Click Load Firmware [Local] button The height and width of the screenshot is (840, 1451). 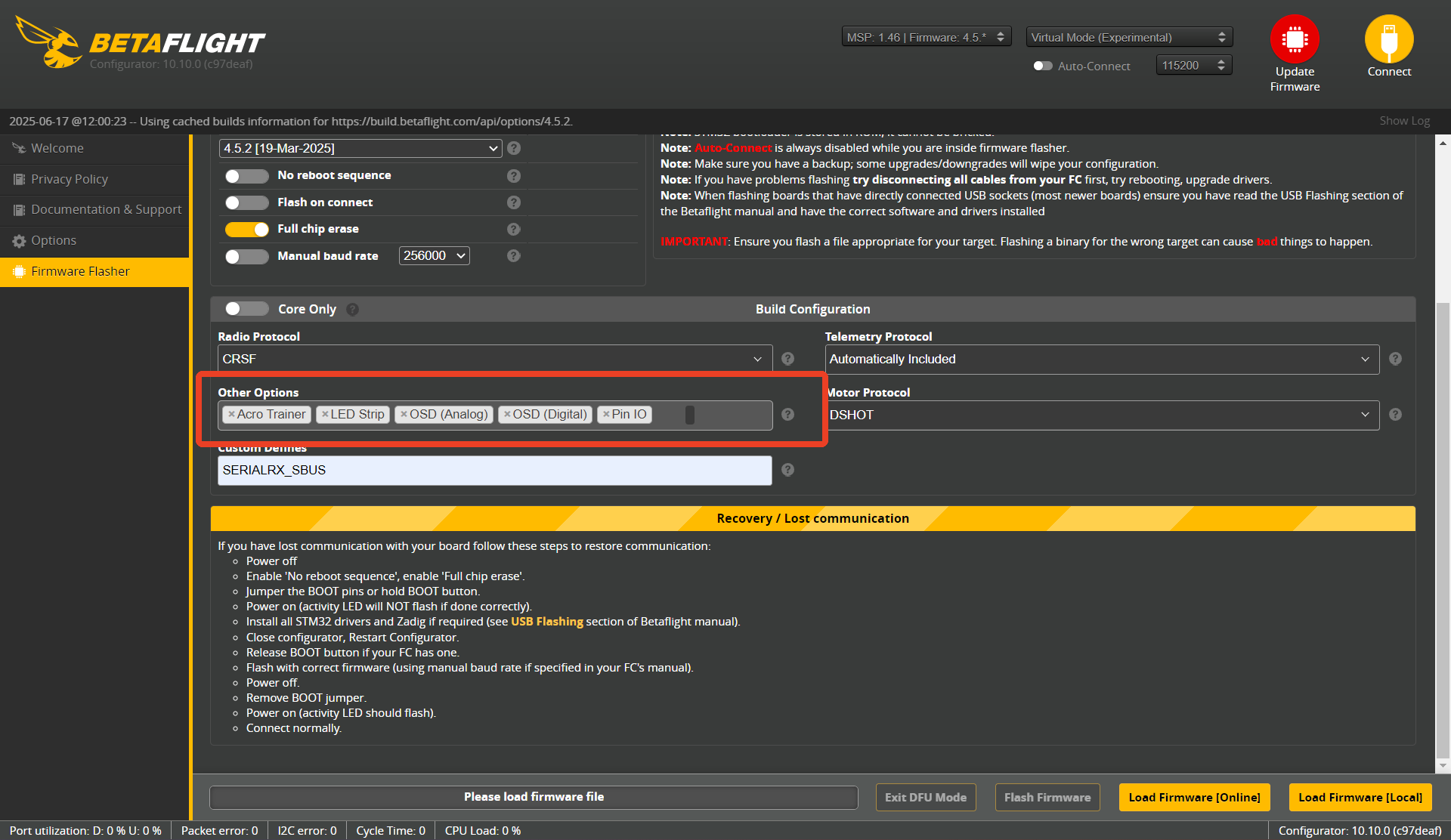pos(1360,797)
